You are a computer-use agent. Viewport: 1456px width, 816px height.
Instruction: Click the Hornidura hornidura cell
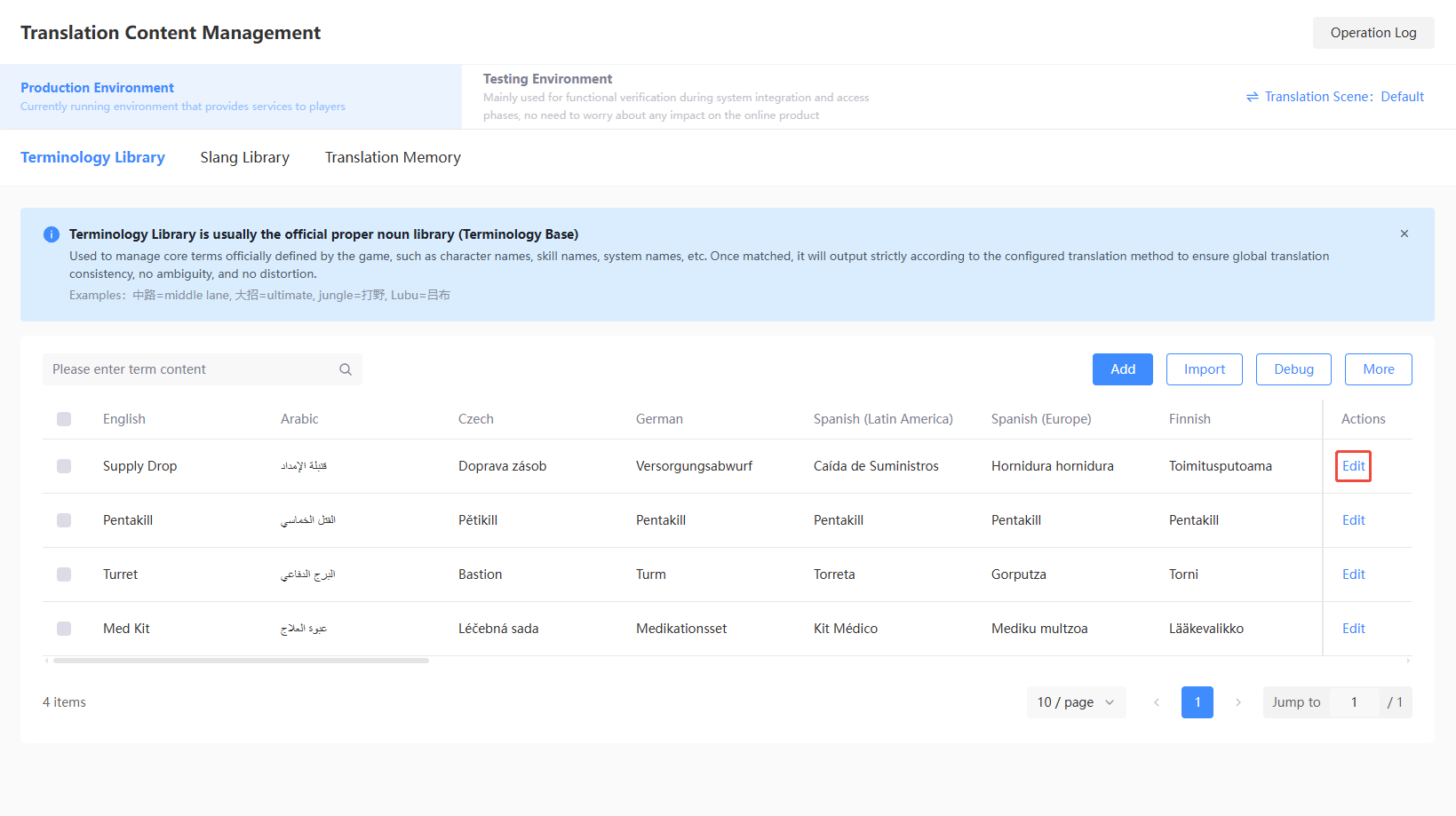(x=1053, y=466)
